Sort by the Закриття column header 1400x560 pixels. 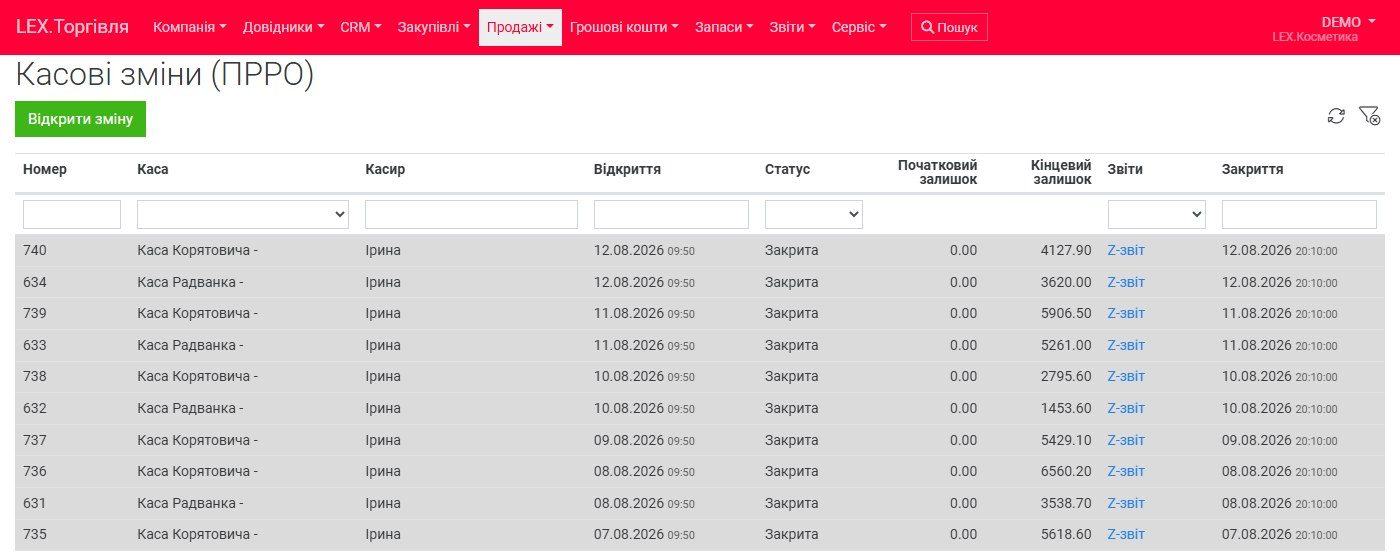coord(1253,169)
